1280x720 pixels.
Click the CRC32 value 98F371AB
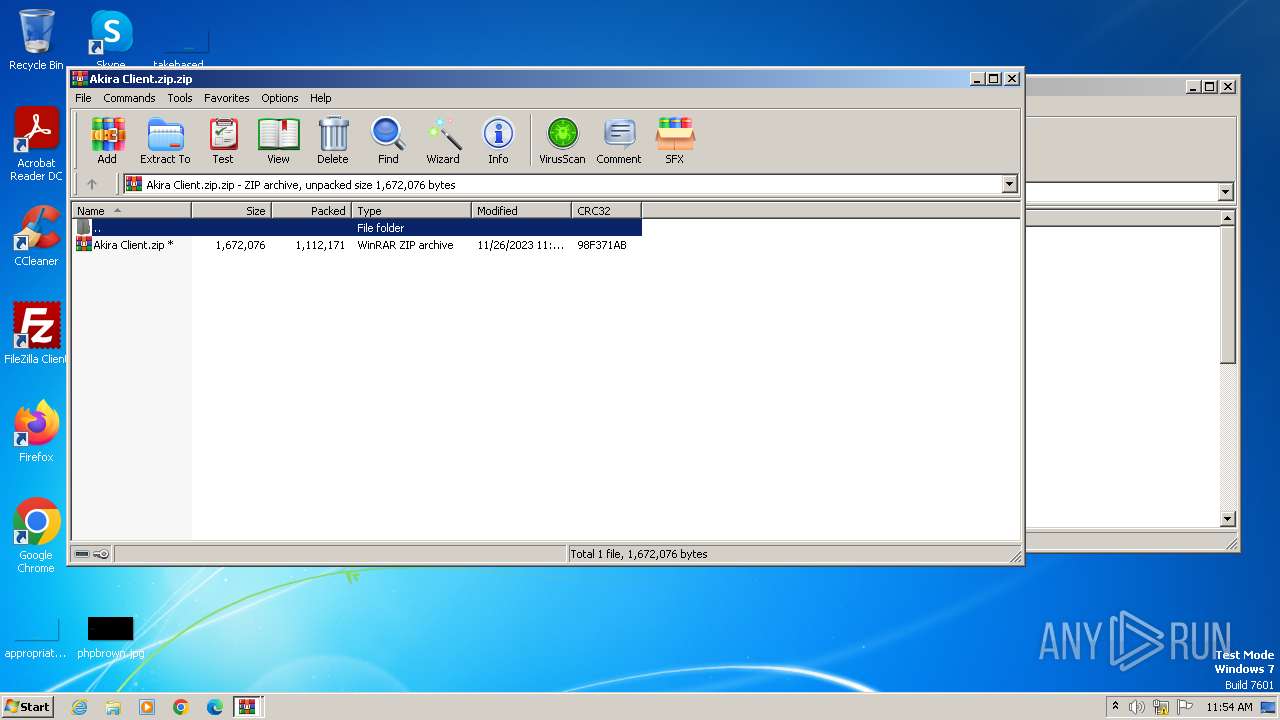602,245
